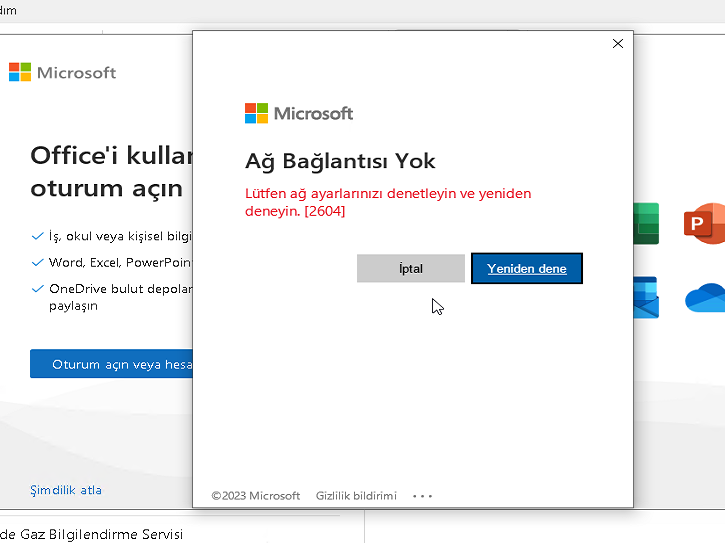Click the checkmark beside 'İş, okul veya kişisel'

[x=38, y=237]
